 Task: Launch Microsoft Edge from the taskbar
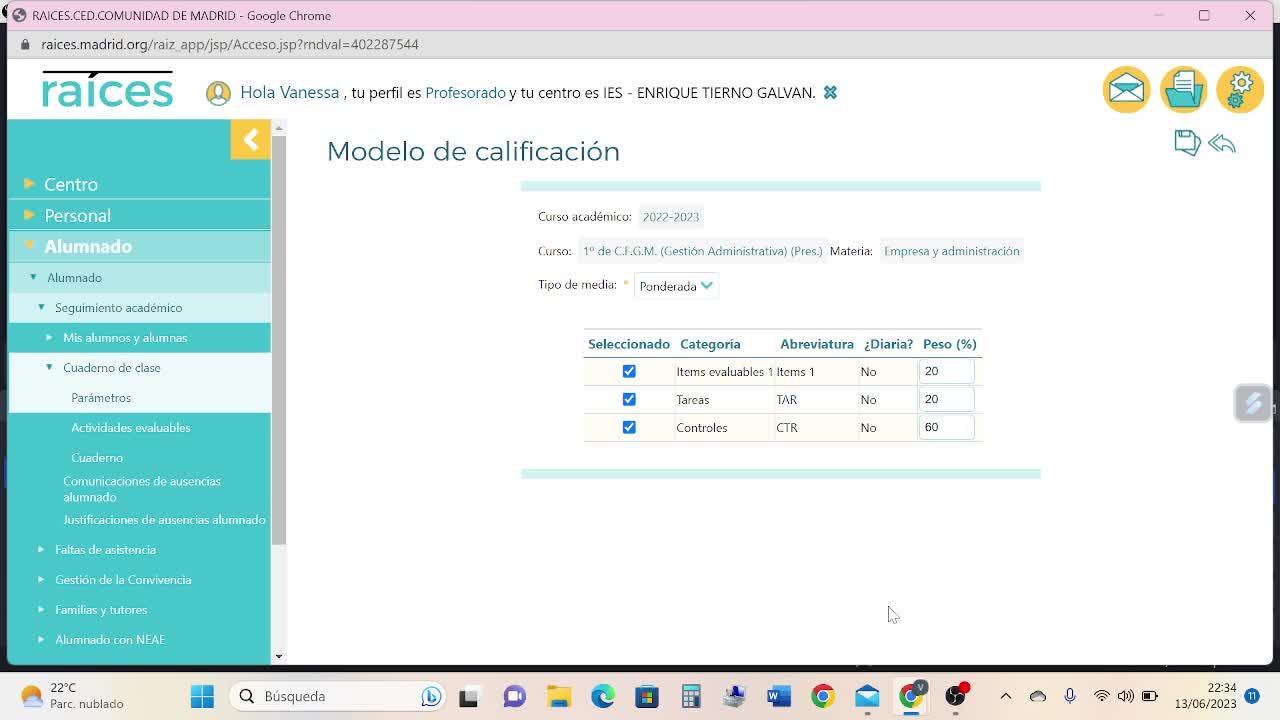[602, 696]
